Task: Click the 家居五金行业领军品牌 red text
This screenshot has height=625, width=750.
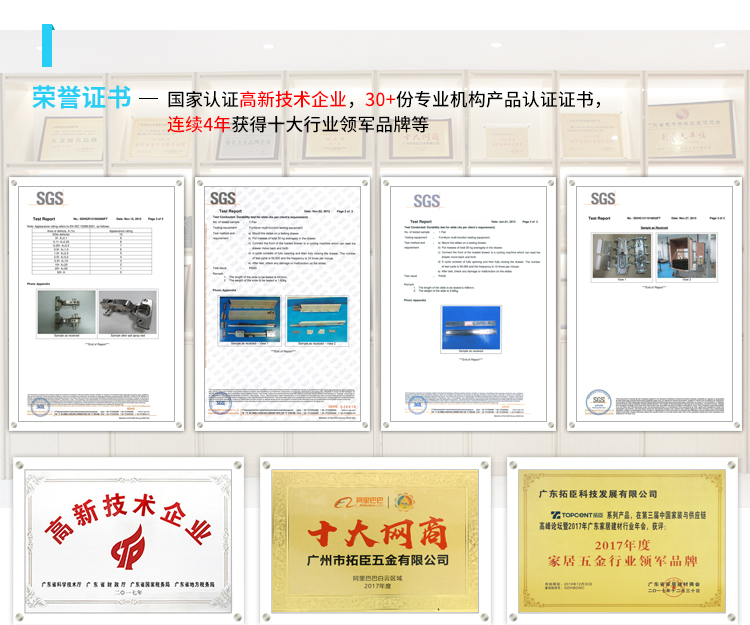Action: 622,561
